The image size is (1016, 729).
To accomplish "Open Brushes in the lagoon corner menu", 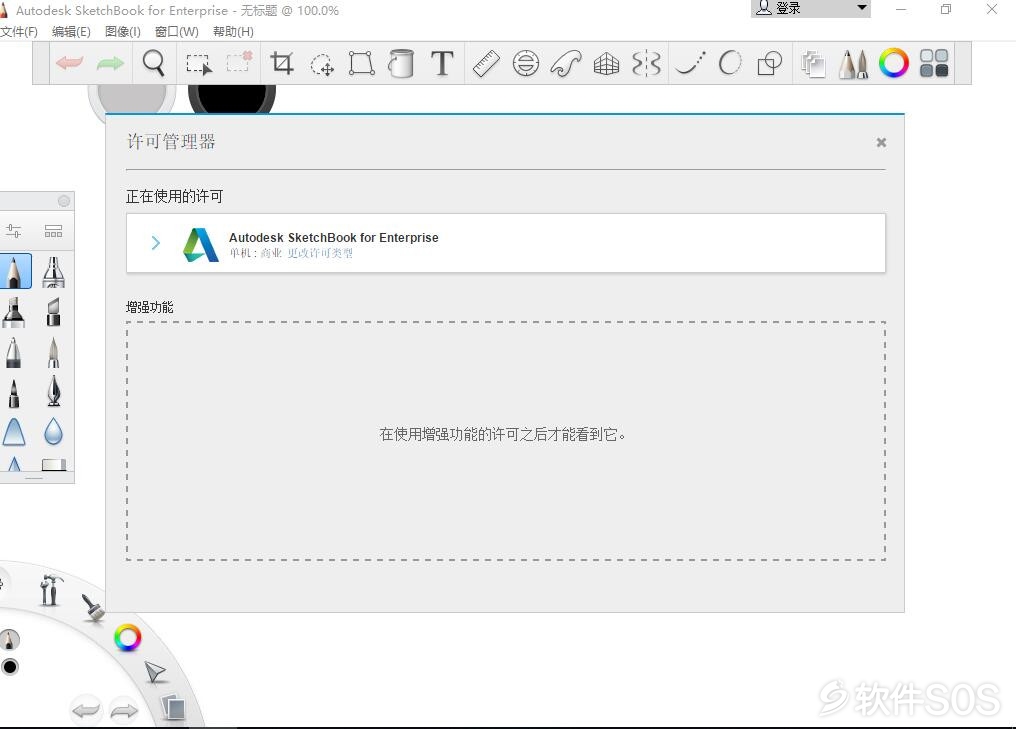I will tap(93, 608).
